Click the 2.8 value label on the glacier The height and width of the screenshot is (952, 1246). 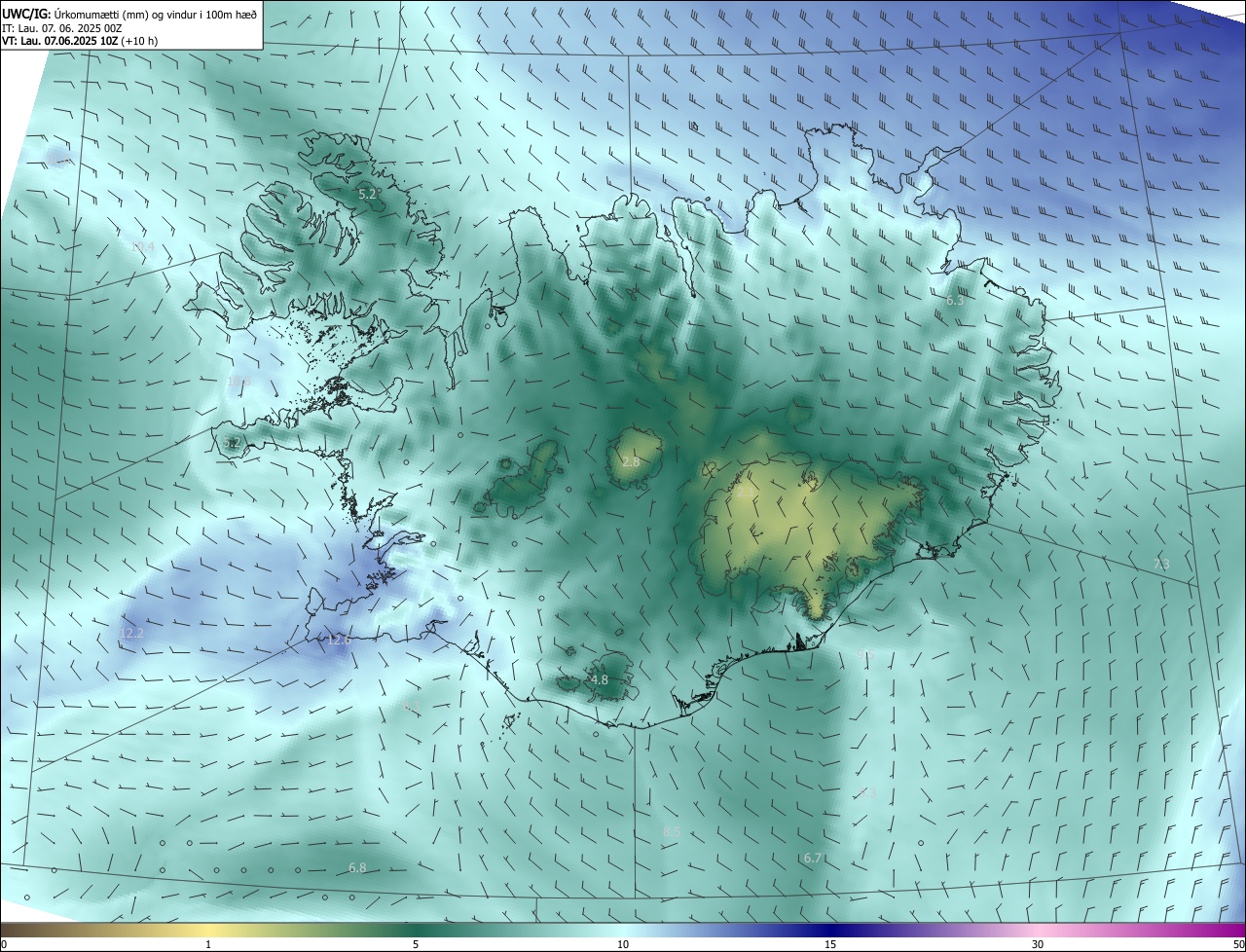(x=631, y=461)
